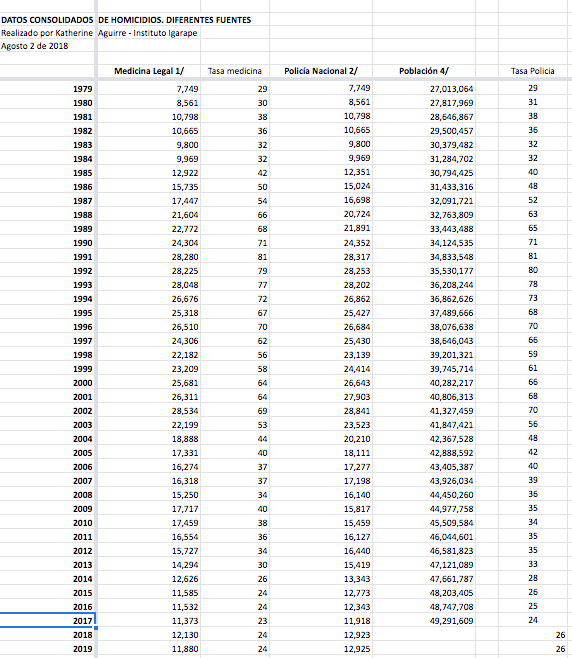Select the 1992 Tasa Policia value 80
Image resolution: width=572 pixels, height=658 pixels.
point(533,270)
